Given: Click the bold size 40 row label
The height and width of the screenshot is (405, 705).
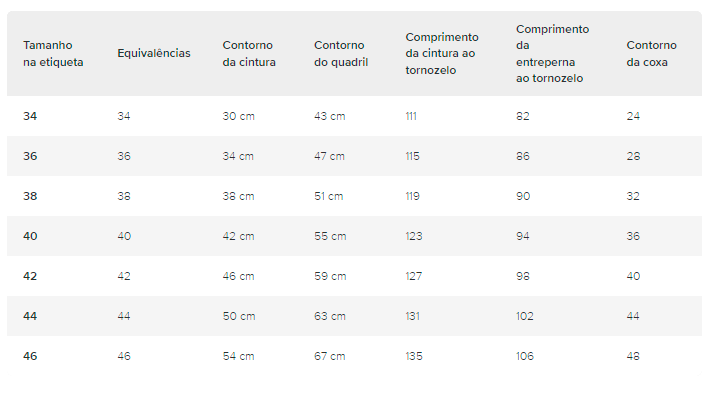Looking at the screenshot, I should (x=30, y=236).
